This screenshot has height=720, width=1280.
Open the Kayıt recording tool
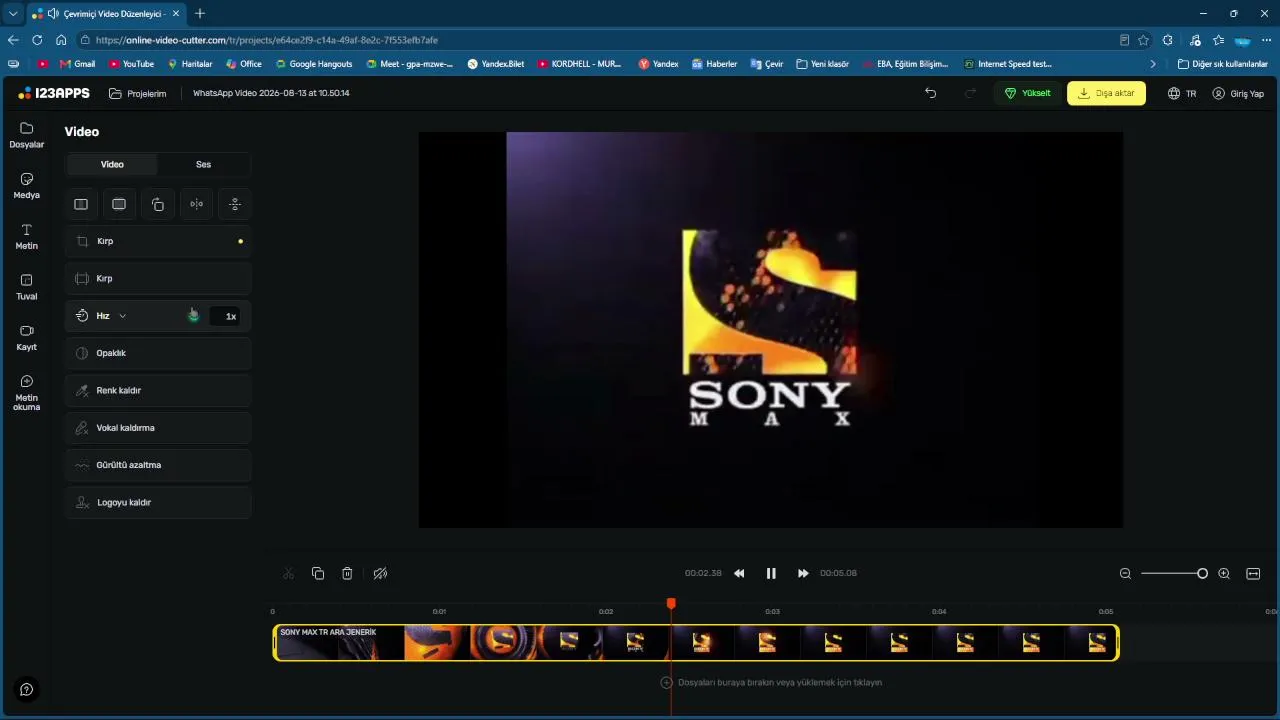(27, 338)
